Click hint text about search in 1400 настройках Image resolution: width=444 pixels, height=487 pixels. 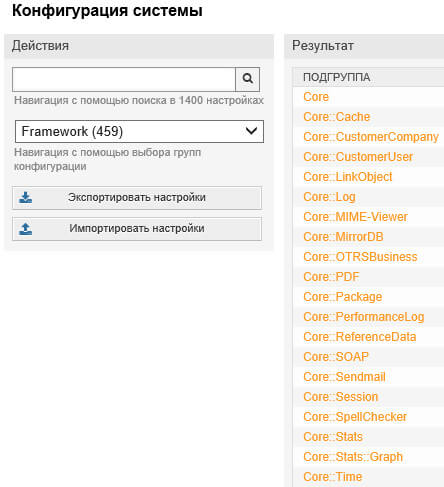coord(139,100)
